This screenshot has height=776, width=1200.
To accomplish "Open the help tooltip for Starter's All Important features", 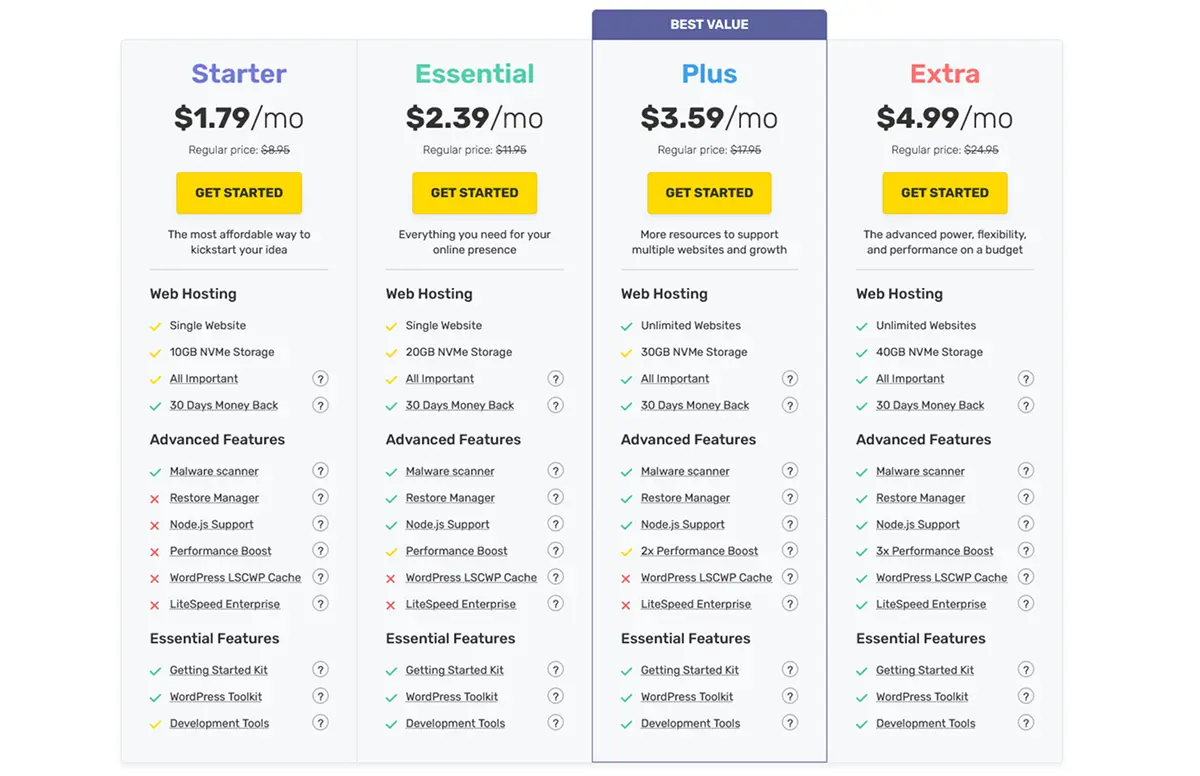I will tap(320, 378).
